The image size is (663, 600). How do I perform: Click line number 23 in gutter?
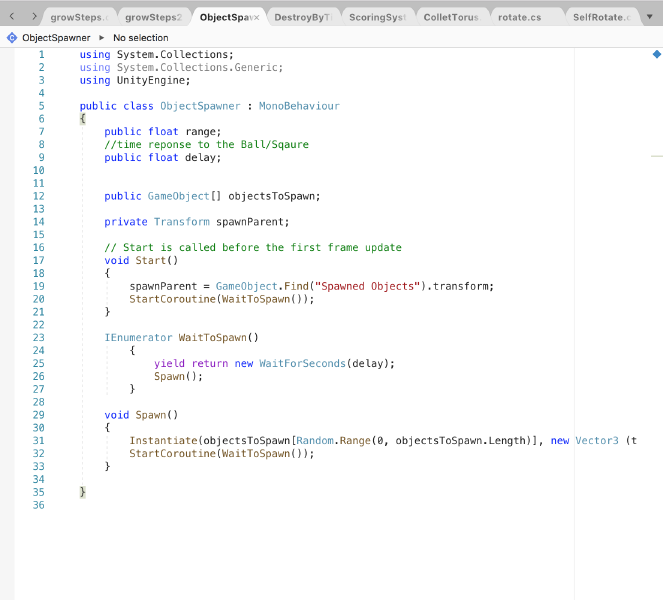tap(38, 337)
